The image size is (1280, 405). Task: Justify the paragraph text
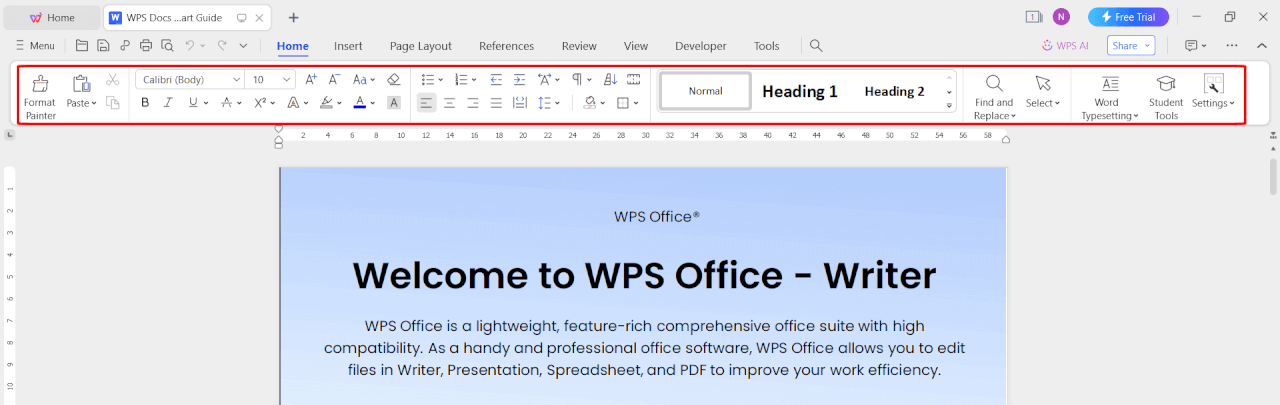point(496,102)
